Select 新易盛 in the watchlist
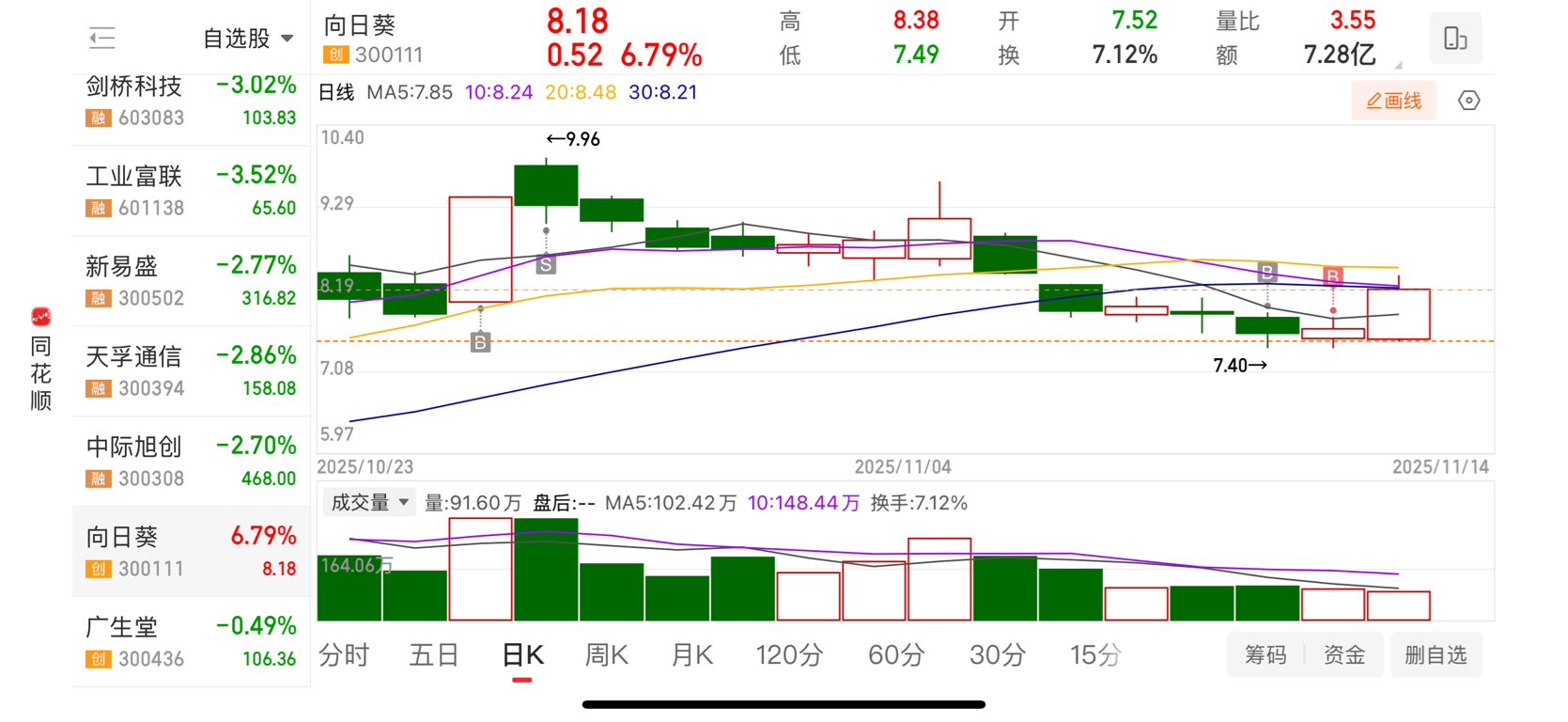1568x722 pixels. tap(192, 281)
